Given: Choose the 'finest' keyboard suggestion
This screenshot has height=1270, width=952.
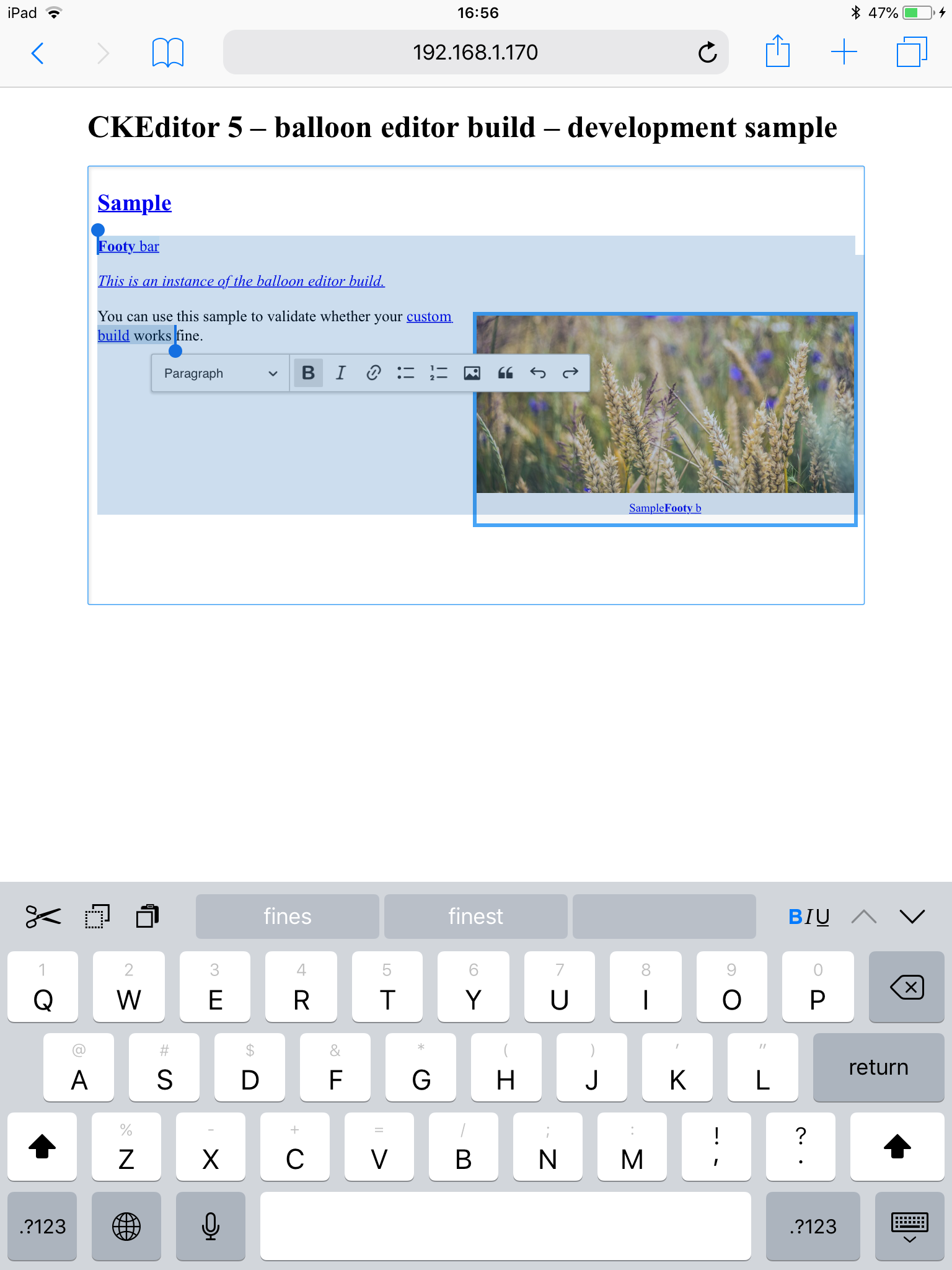Looking at the screenshot, I should (x=476, y=917).
